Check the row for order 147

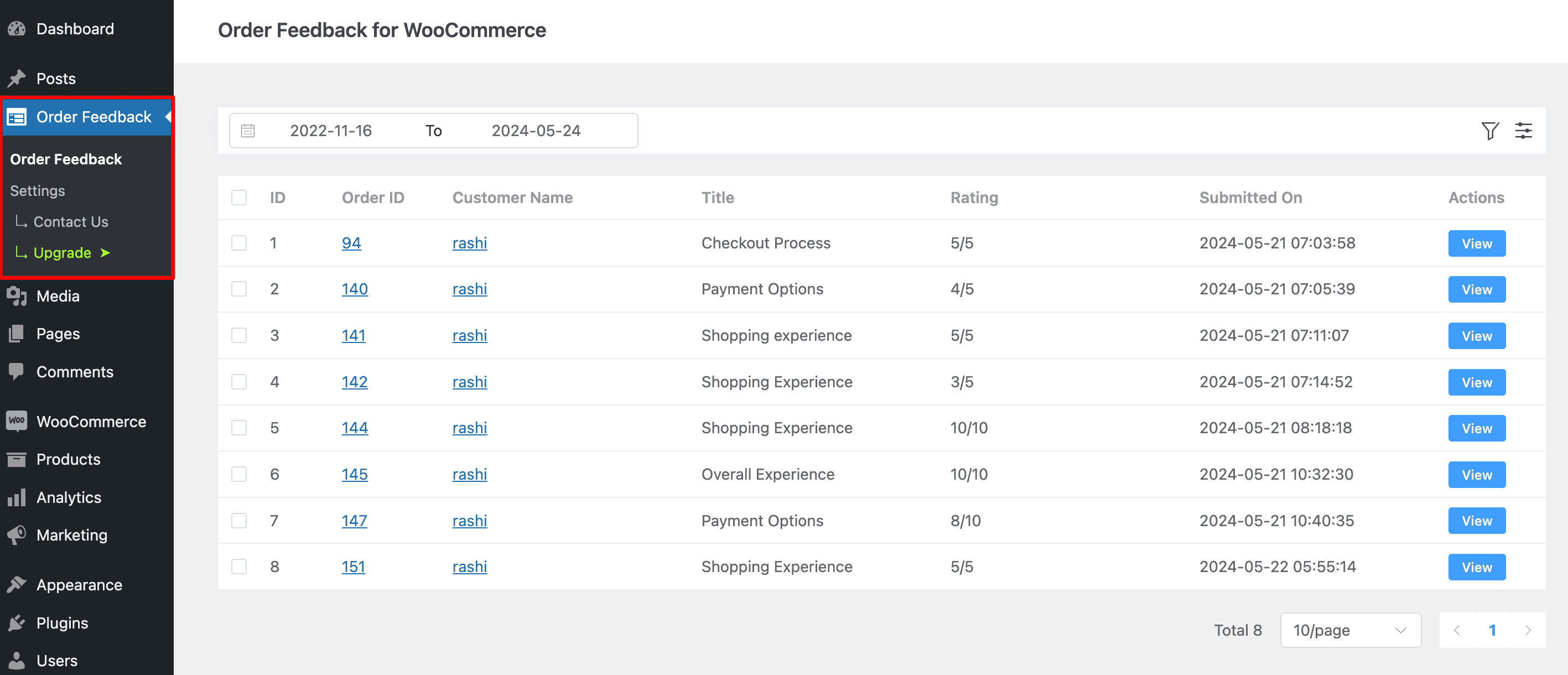[x=239, y=521]
